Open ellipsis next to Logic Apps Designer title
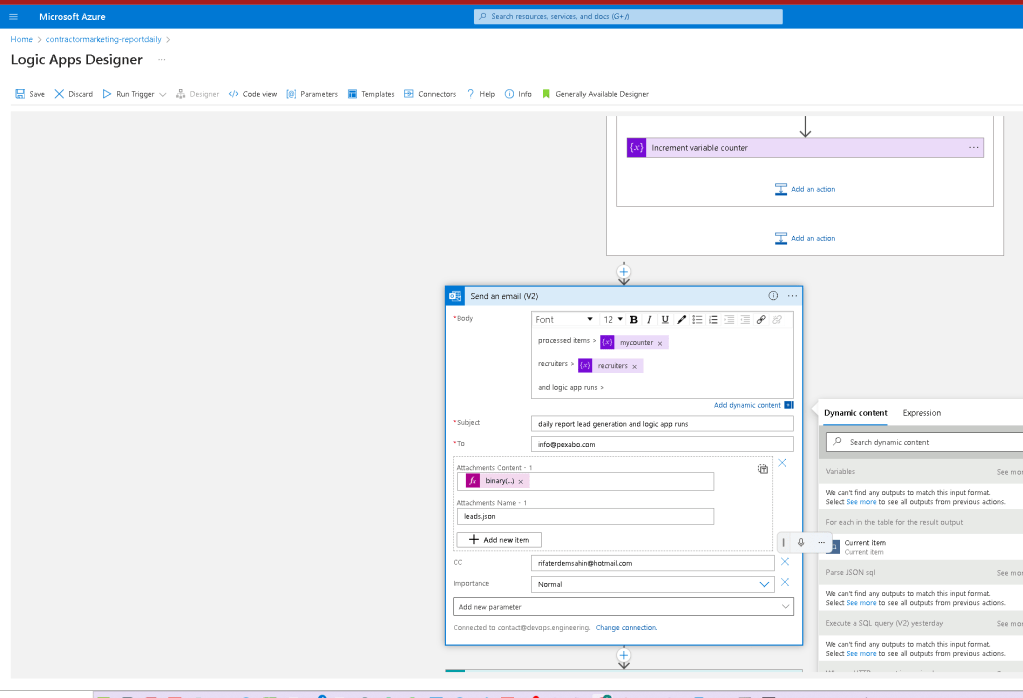 click(x=161, y=59)
